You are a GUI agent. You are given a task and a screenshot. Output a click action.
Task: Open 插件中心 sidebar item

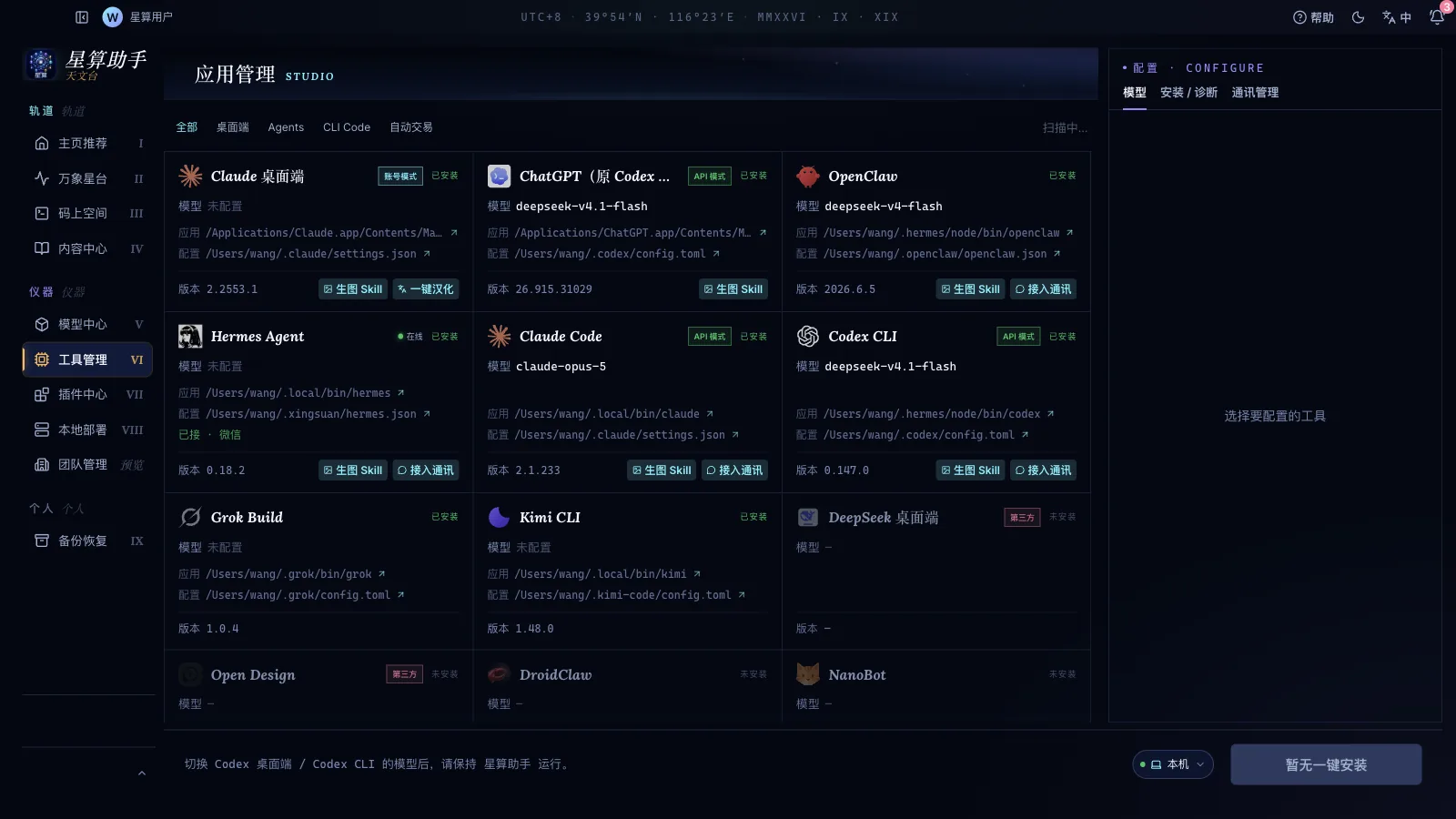pos(87,394)
